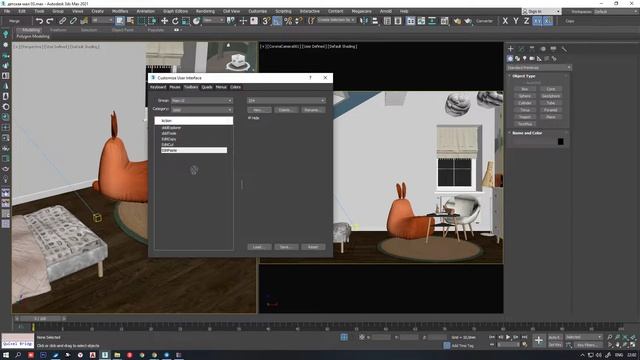Open the toolbar name dropdown in dialog

[x=286, y=100]
